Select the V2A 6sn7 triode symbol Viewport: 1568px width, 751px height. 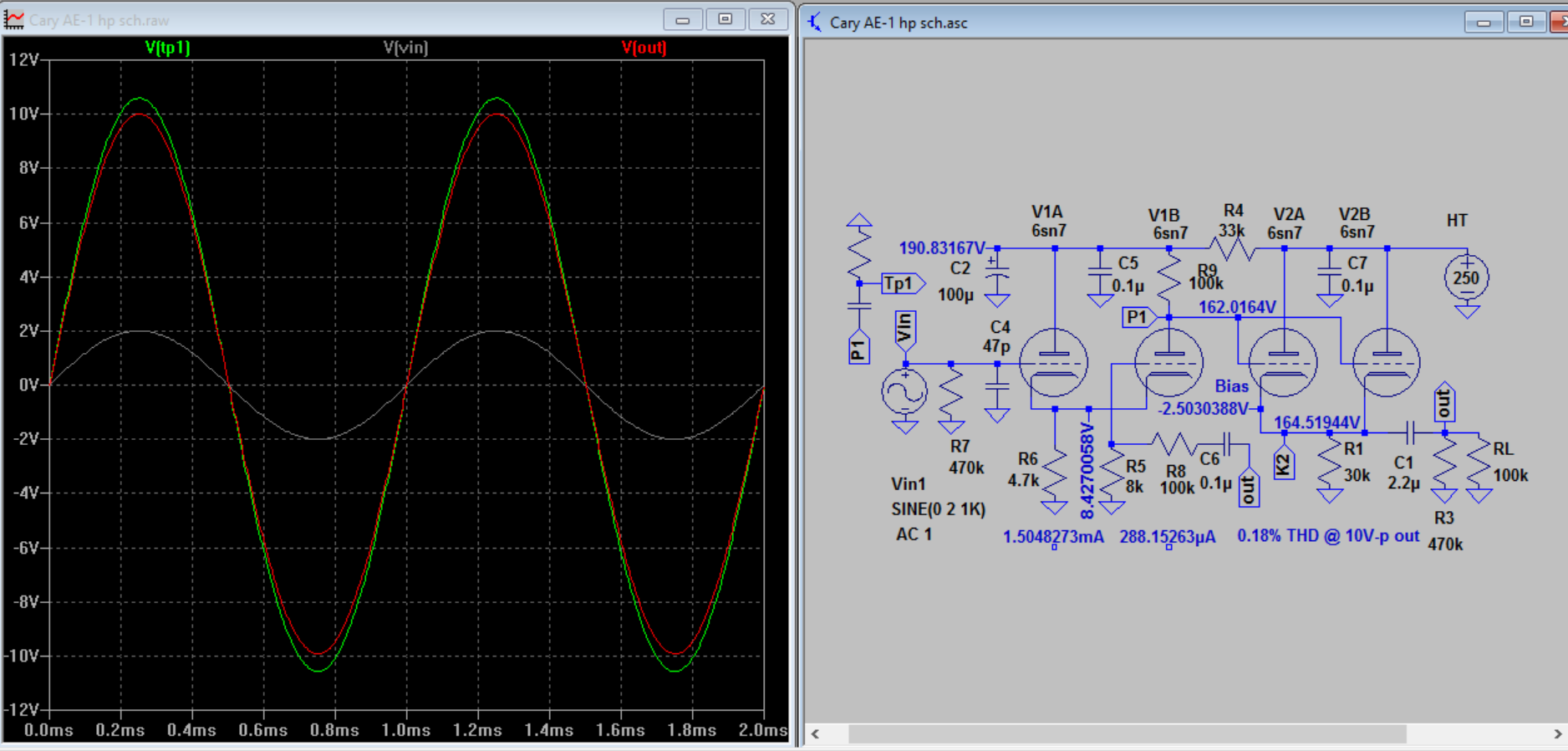tap(1283, 363)
